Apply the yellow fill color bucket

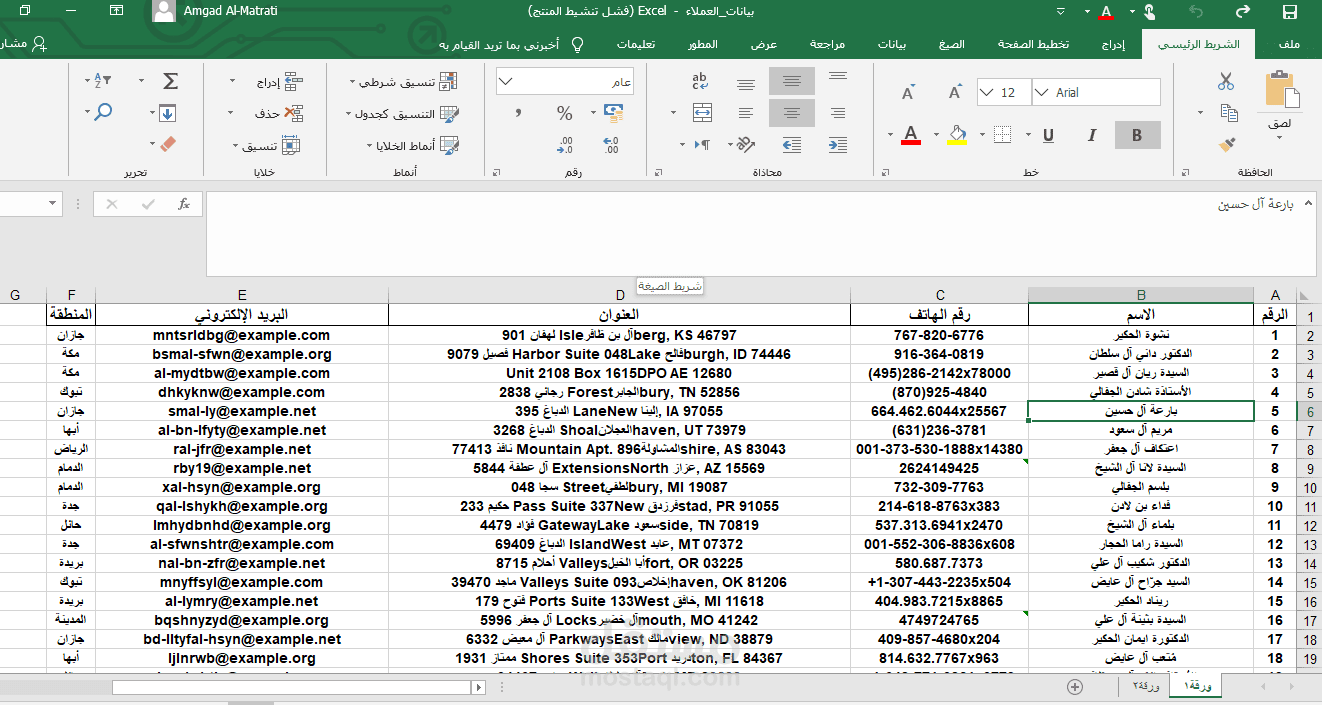pyautogui.click(x=957, y=135)
